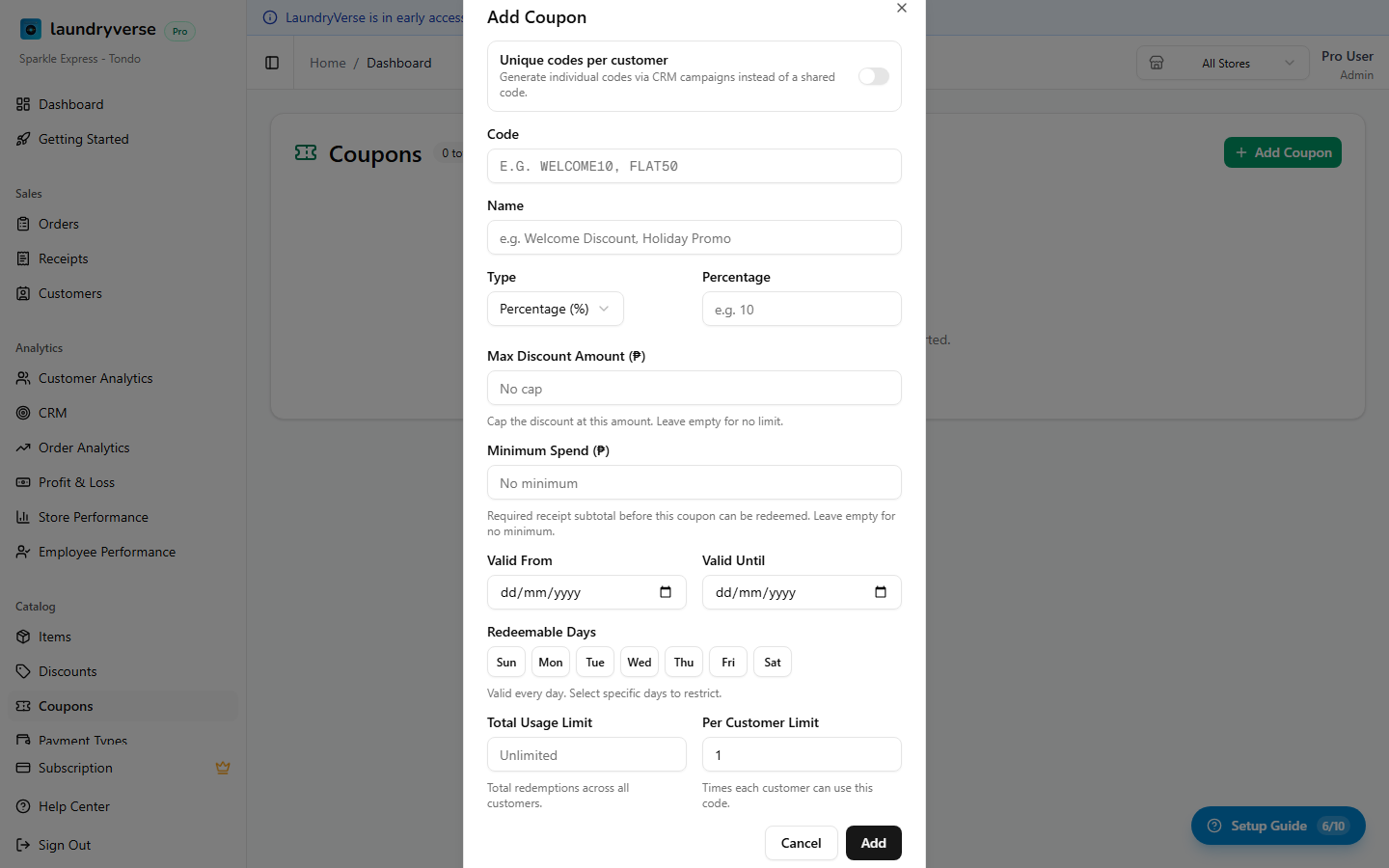Click the Total Usage Limit field
This screenshot has width=1389, height=868.
click(586, 754)
